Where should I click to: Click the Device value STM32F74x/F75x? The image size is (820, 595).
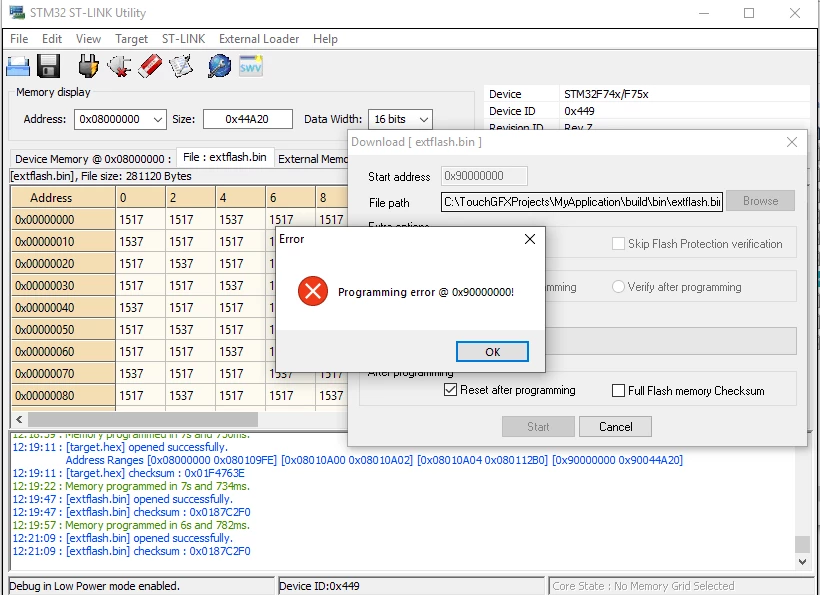tap(606, 94)
